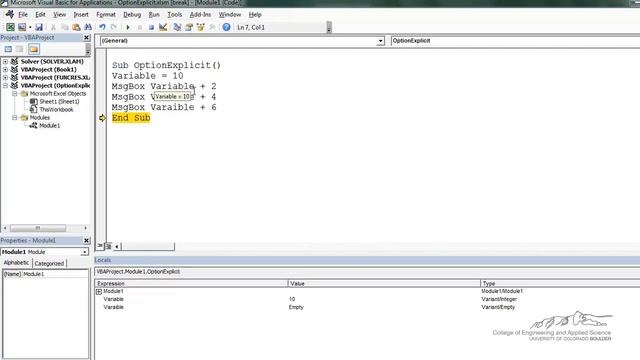640x360 pixels.
Task: Collapse the VBAProject (OptionExplicit) node
Action: tap(5, 86)
